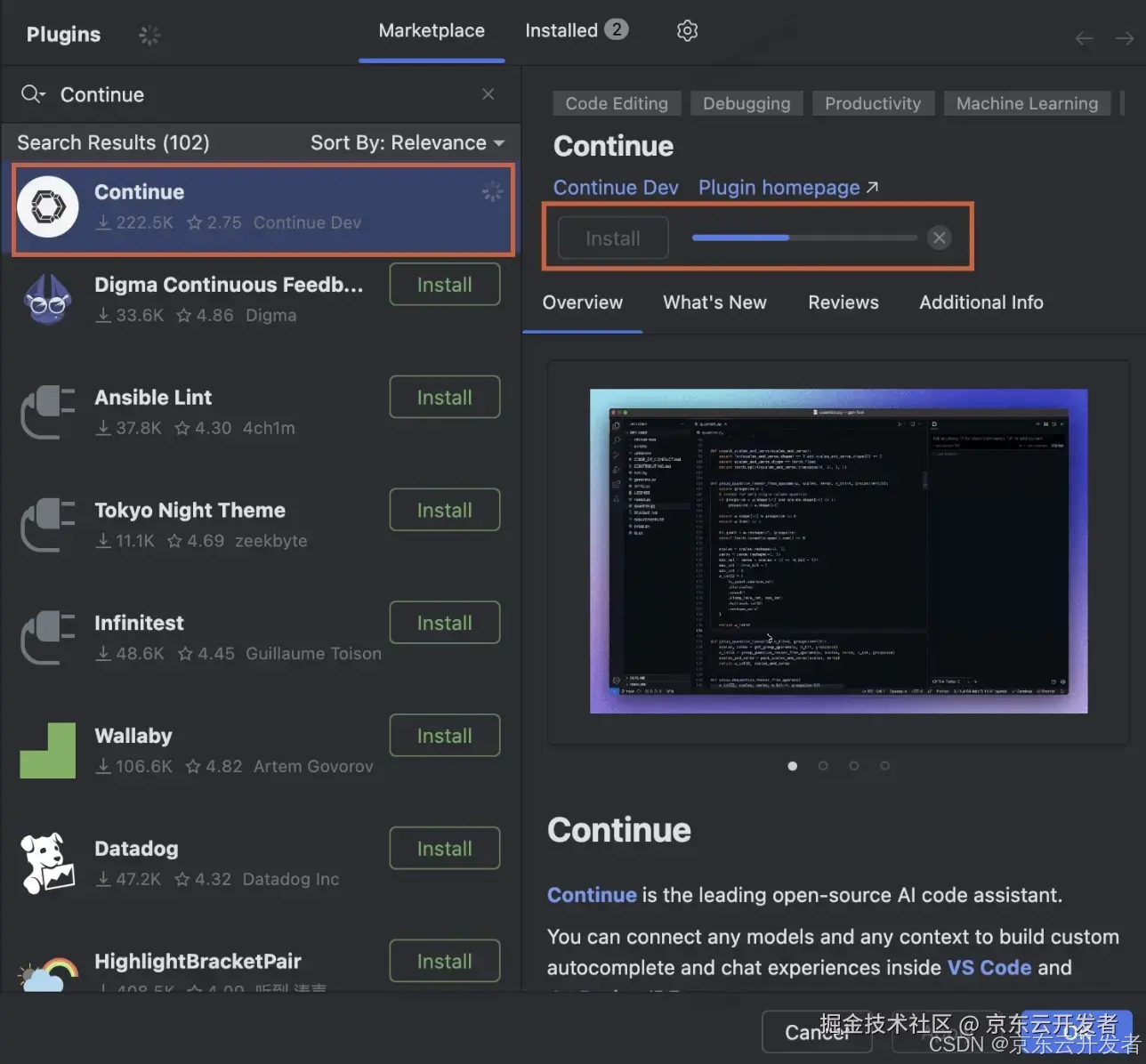
Task: Go back with the left arrow
Action: pyautogui.click(x=1084, y=38)
